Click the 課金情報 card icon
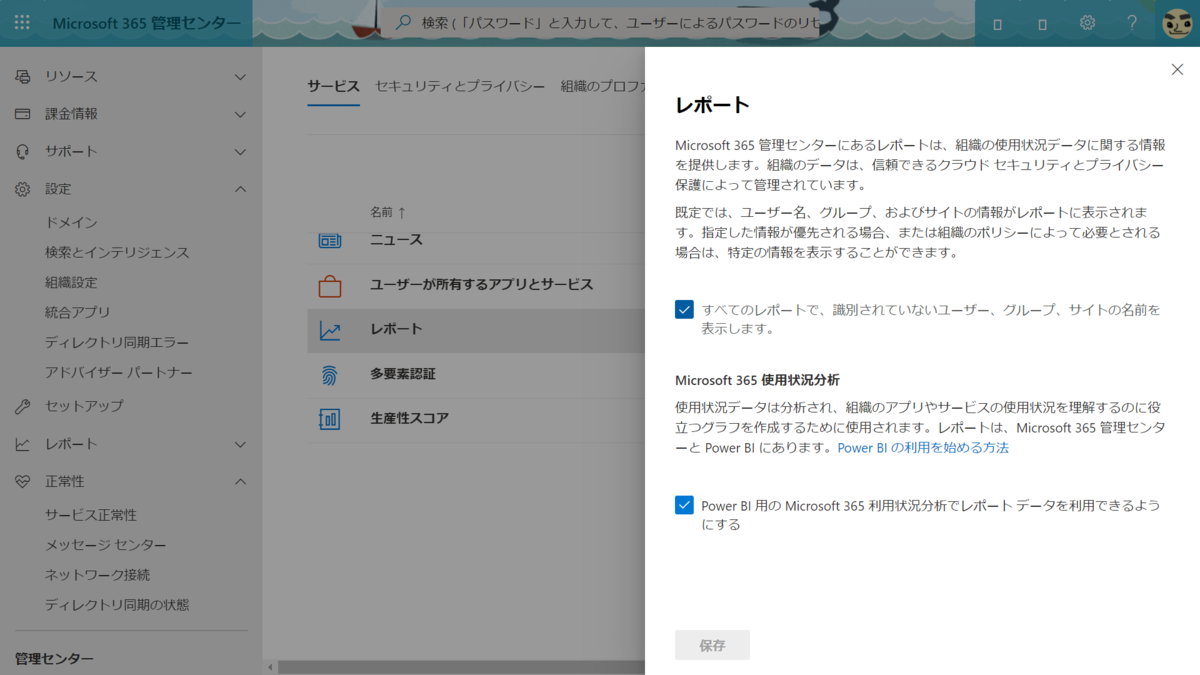Image resolution: width=1200 pixels, height=675 pixels. [x=23, y=114]
